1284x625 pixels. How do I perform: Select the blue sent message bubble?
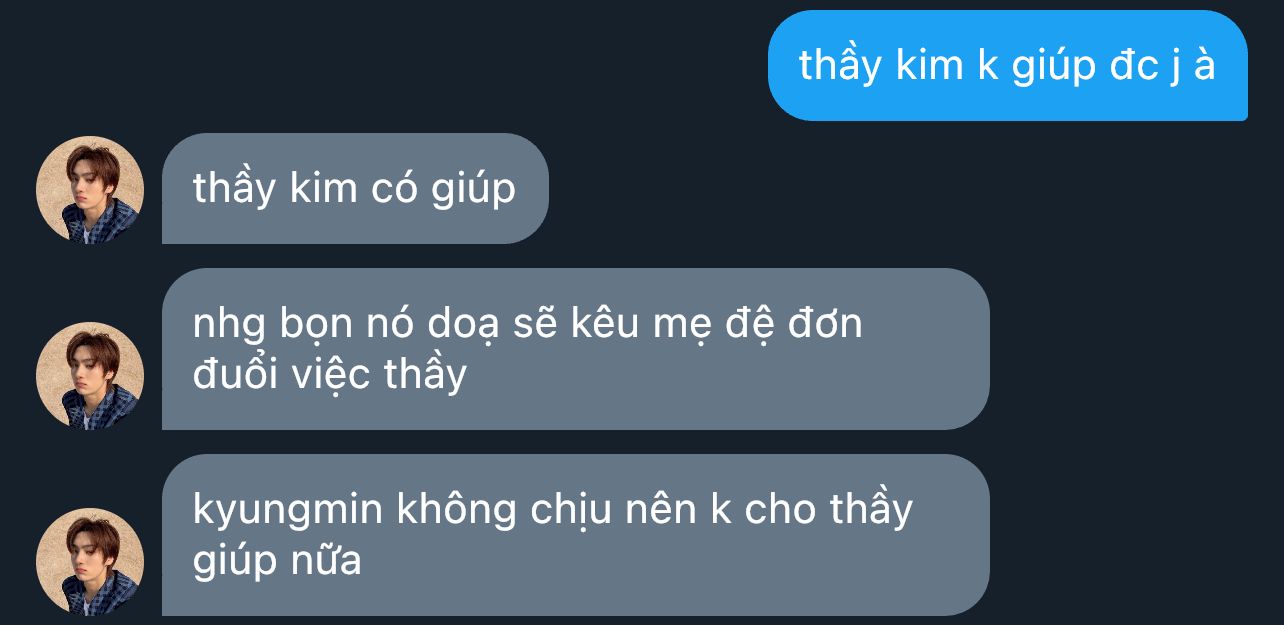(x=1007, y=65)
